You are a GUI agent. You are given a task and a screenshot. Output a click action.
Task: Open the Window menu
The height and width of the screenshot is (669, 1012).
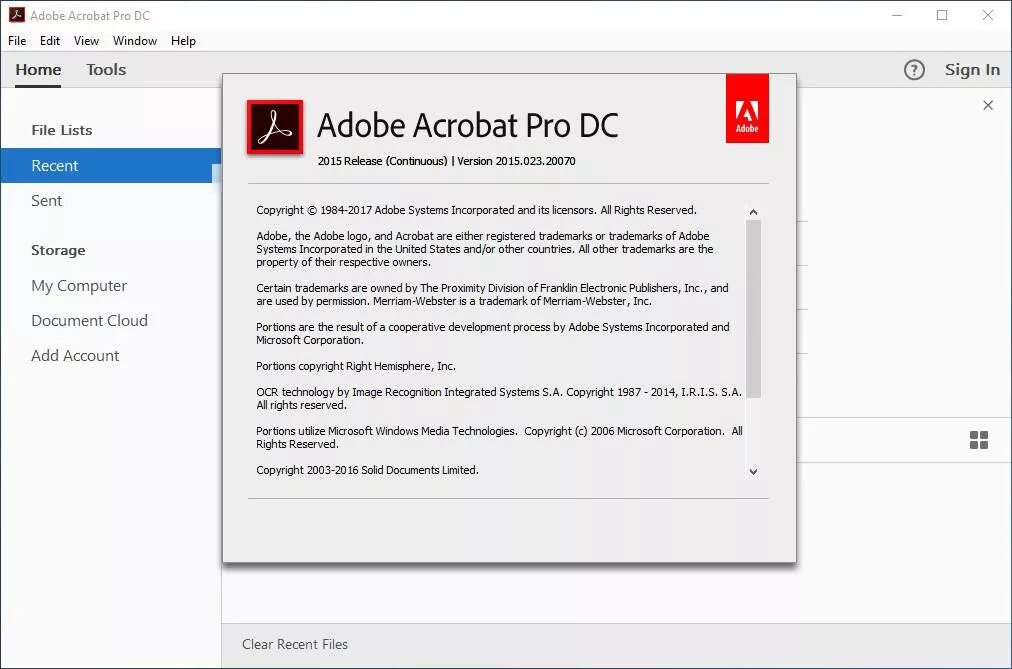(x=135, y=41)
